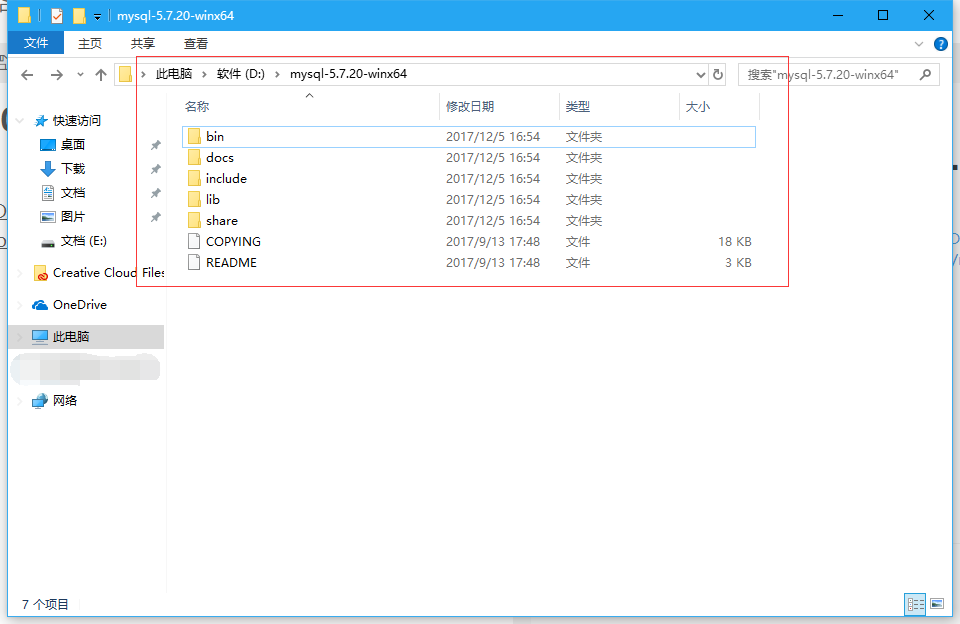Unpin 下载 using its pin icon
This screenshot has width=960, height=624.
point(156,169)
